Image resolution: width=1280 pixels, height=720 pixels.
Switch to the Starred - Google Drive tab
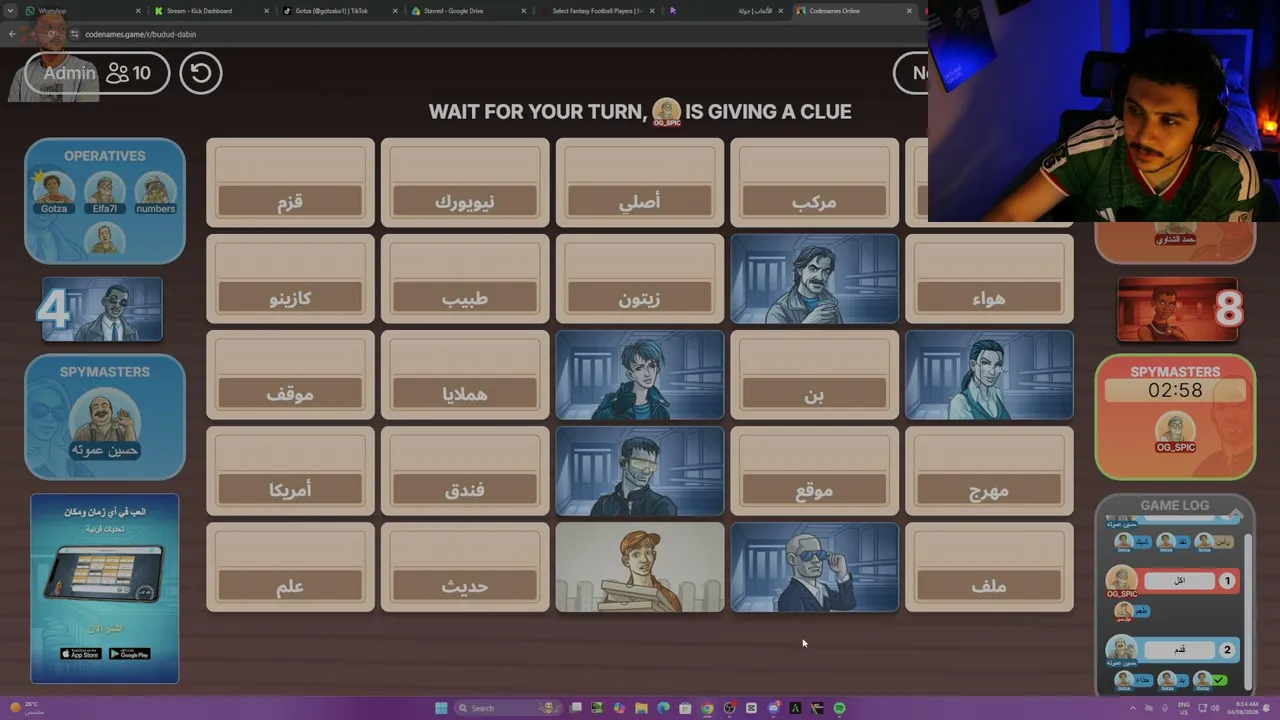[466, 11]
